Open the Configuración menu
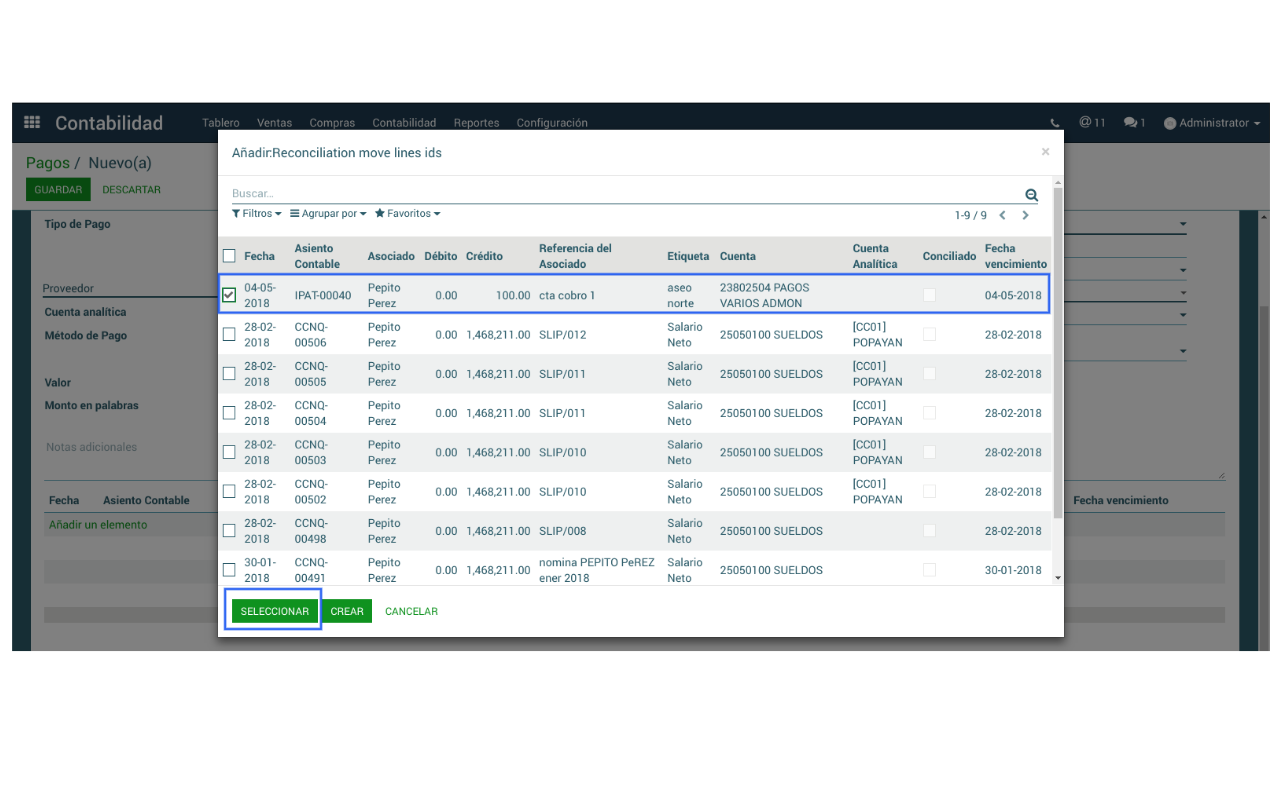This screenshot has width=1280, height=800. (552, 123)
